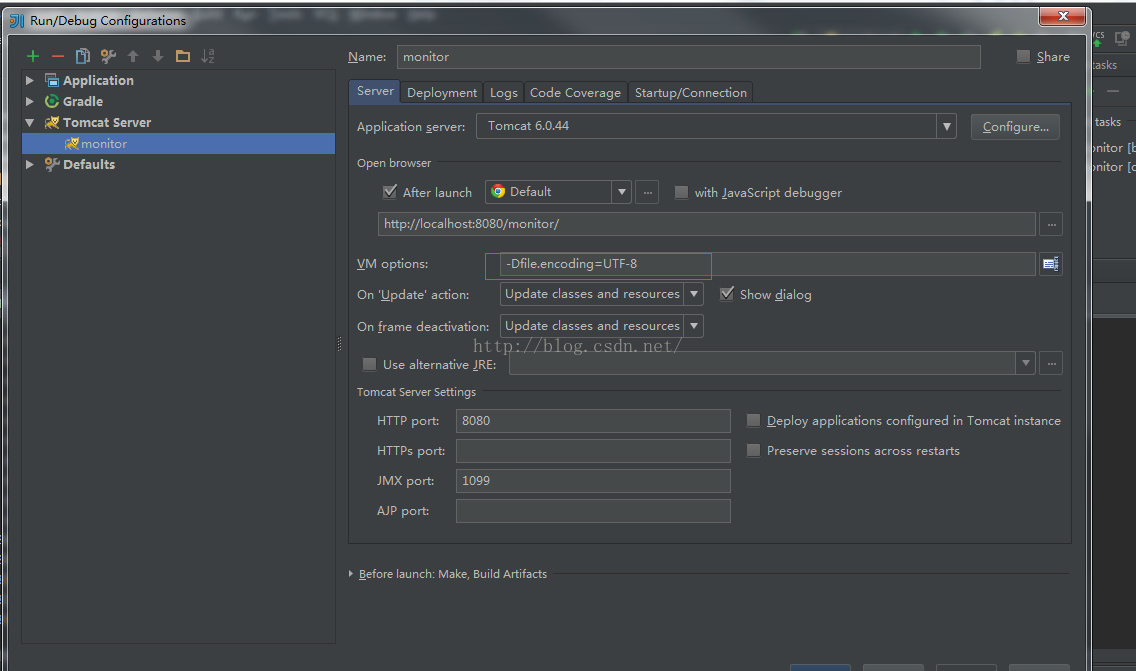The image size is (1136, 671).
Task: Browse for an alternative JRE with the ellipsis
Action: 1051,363
